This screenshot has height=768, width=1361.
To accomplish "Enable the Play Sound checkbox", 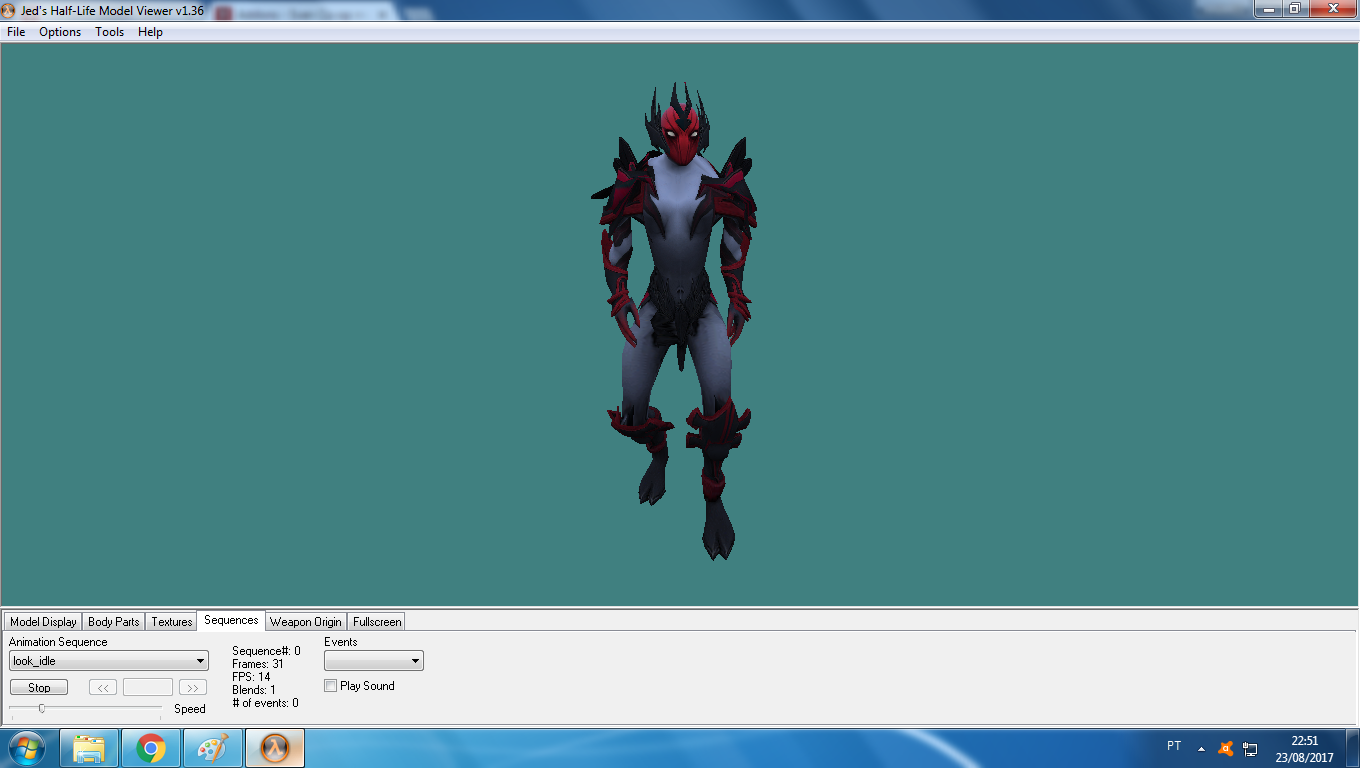I will click(x=331, y=686).
